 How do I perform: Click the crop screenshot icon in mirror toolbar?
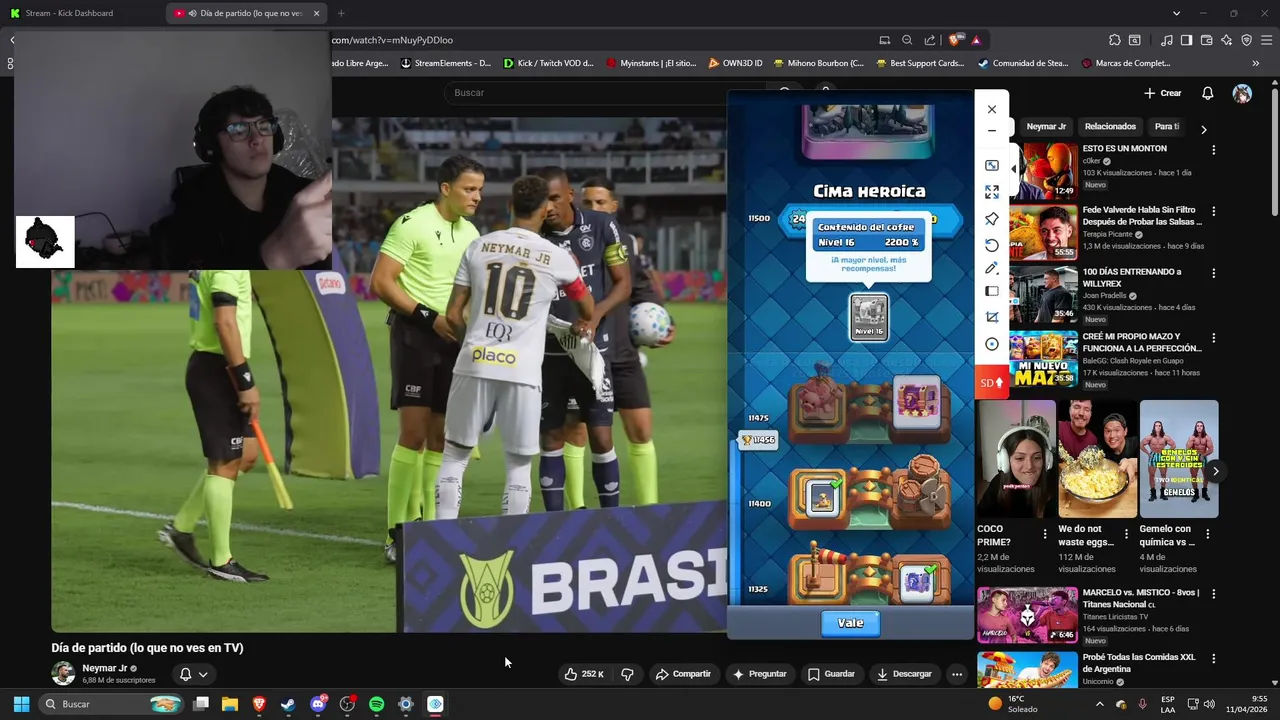(x=992, y=317)
